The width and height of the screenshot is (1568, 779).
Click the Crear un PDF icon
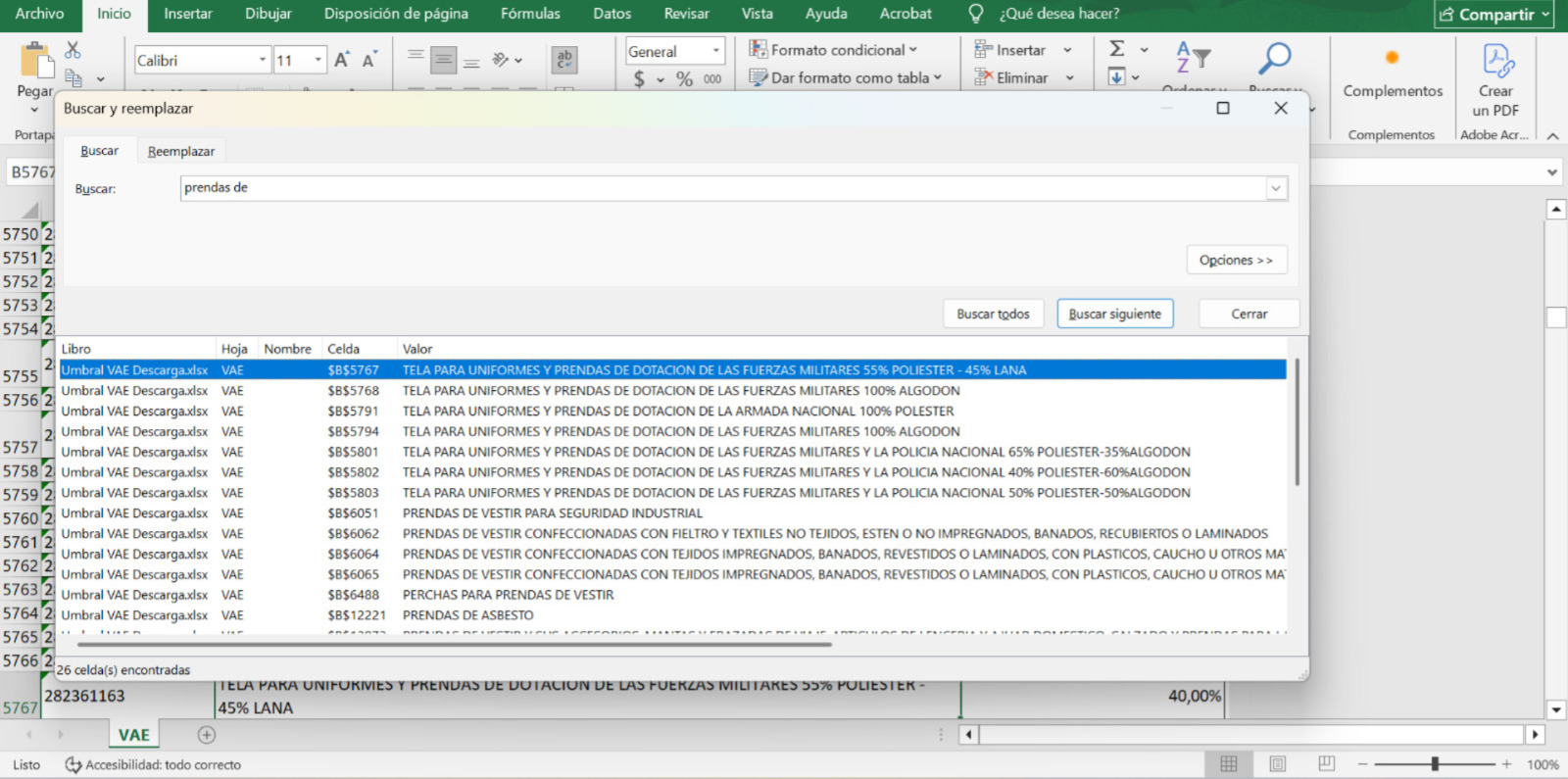click(x=1496, y=61)
